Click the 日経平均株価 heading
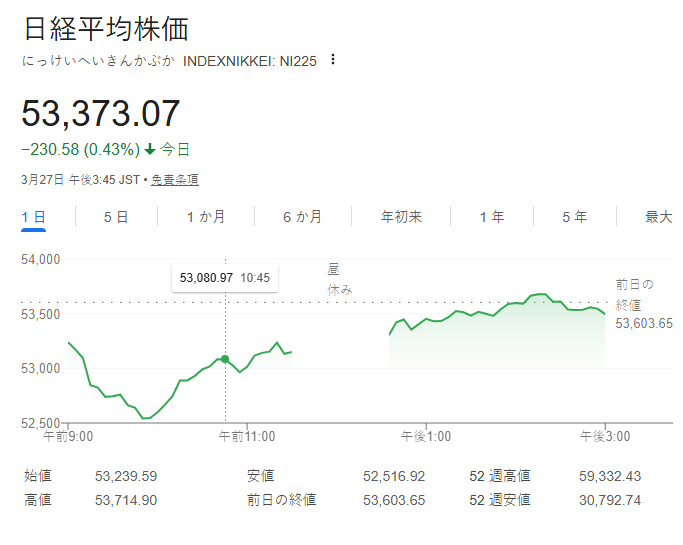The image size is (683, 545). (x=106, y=29)
